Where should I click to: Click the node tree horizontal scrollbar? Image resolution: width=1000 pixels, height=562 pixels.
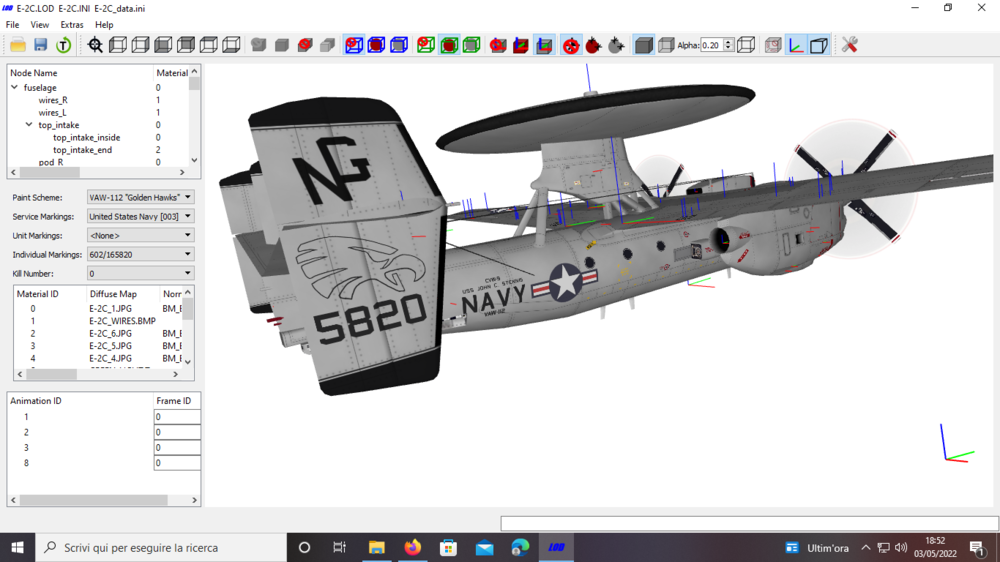coord(98,172)
